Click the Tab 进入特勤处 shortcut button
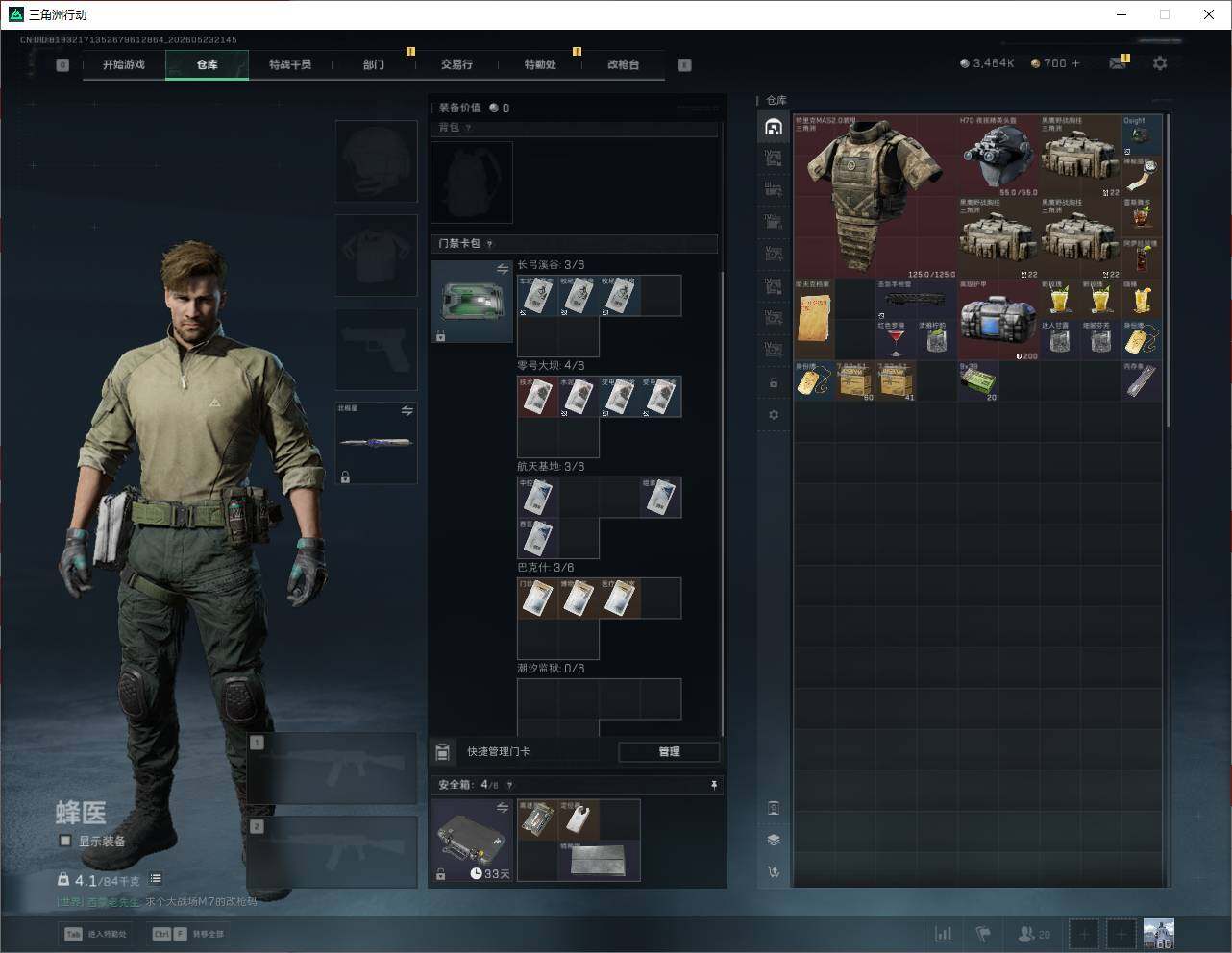 [95, 934]
